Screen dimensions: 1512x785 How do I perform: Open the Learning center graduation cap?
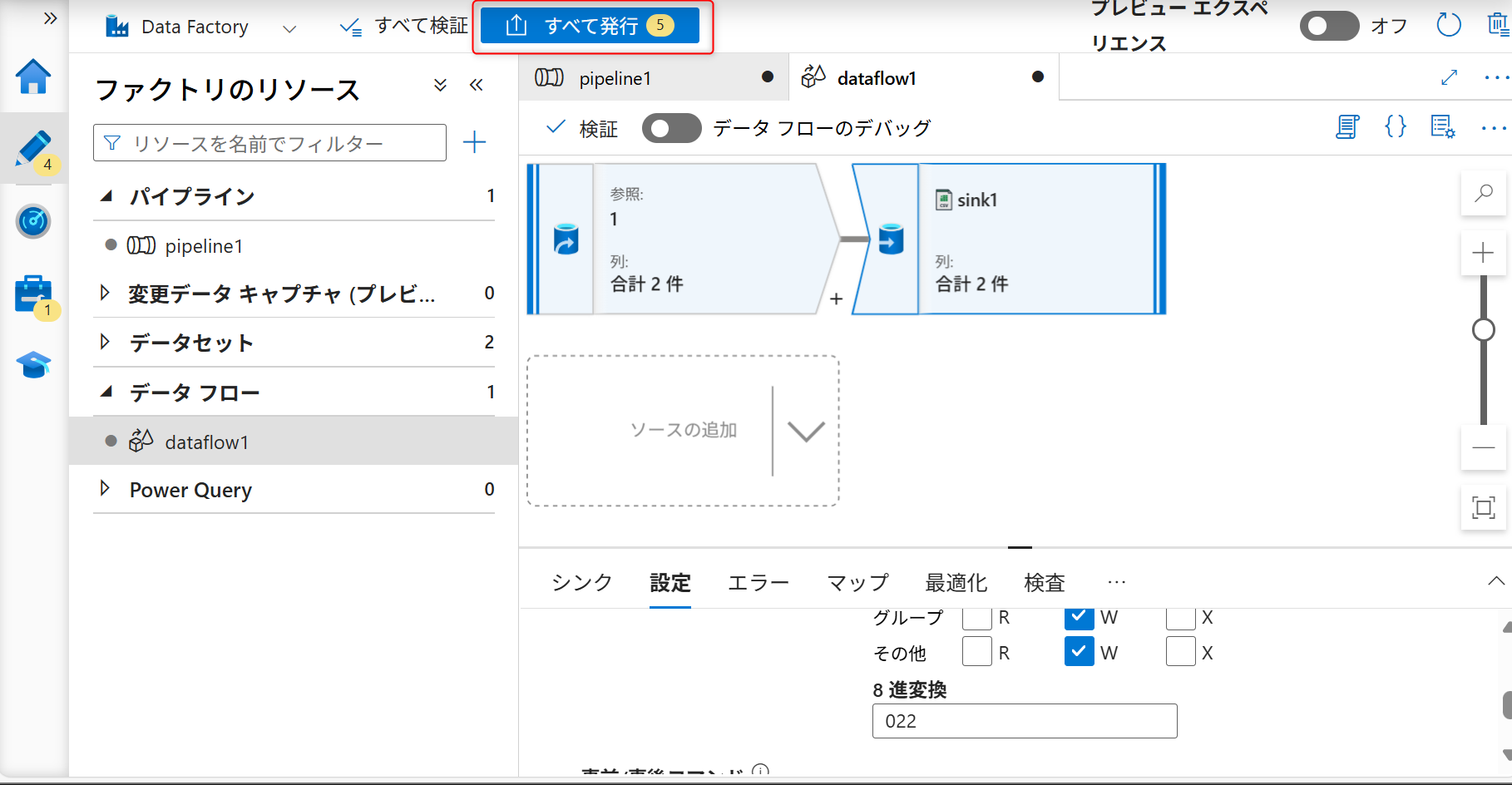(x=33, y=364)
